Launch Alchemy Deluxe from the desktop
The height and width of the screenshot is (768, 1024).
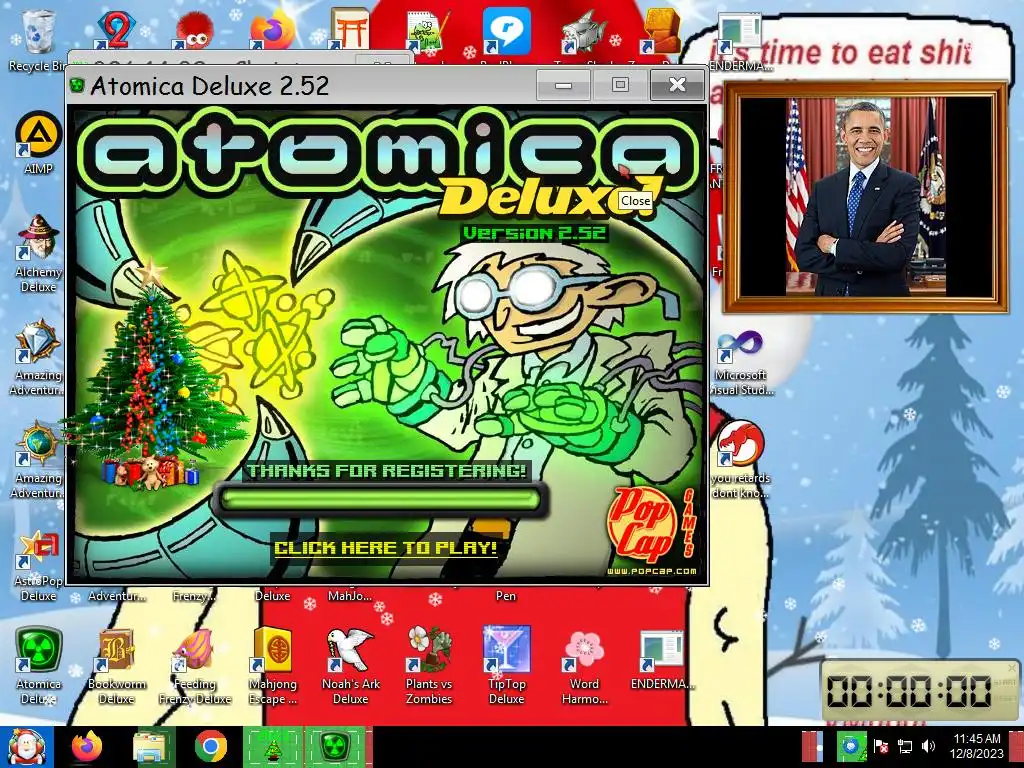[38, 253]
